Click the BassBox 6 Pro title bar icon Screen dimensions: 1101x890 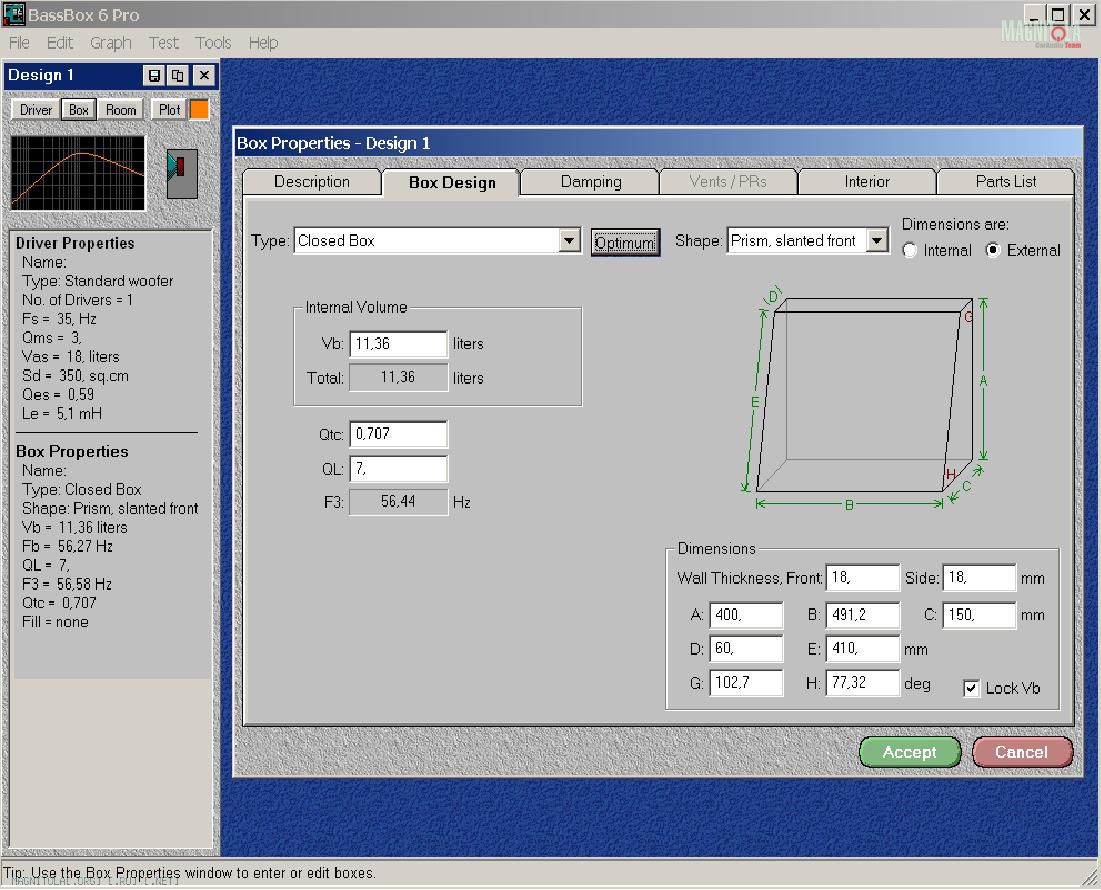[14, 13]
